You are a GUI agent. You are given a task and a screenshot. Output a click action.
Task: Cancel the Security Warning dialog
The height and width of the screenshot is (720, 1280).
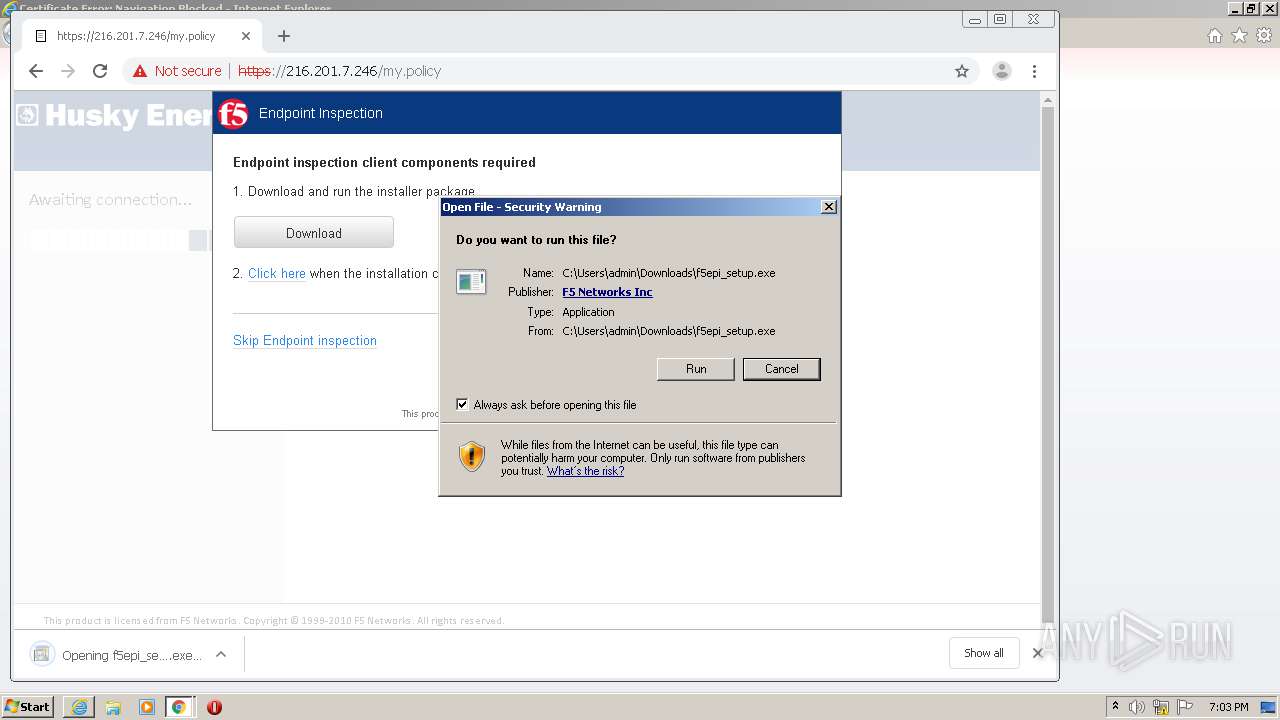[x=781, y=369]
